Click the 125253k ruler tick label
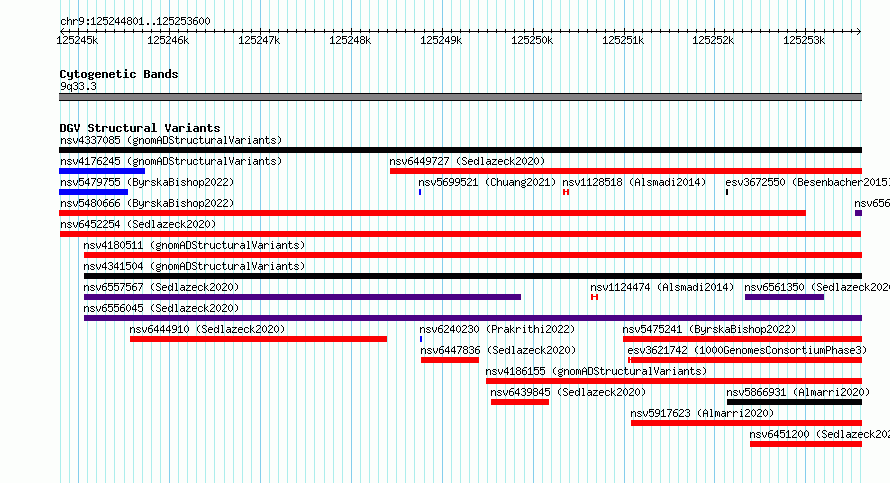890x483 pixels. click(x=804, y=40)
